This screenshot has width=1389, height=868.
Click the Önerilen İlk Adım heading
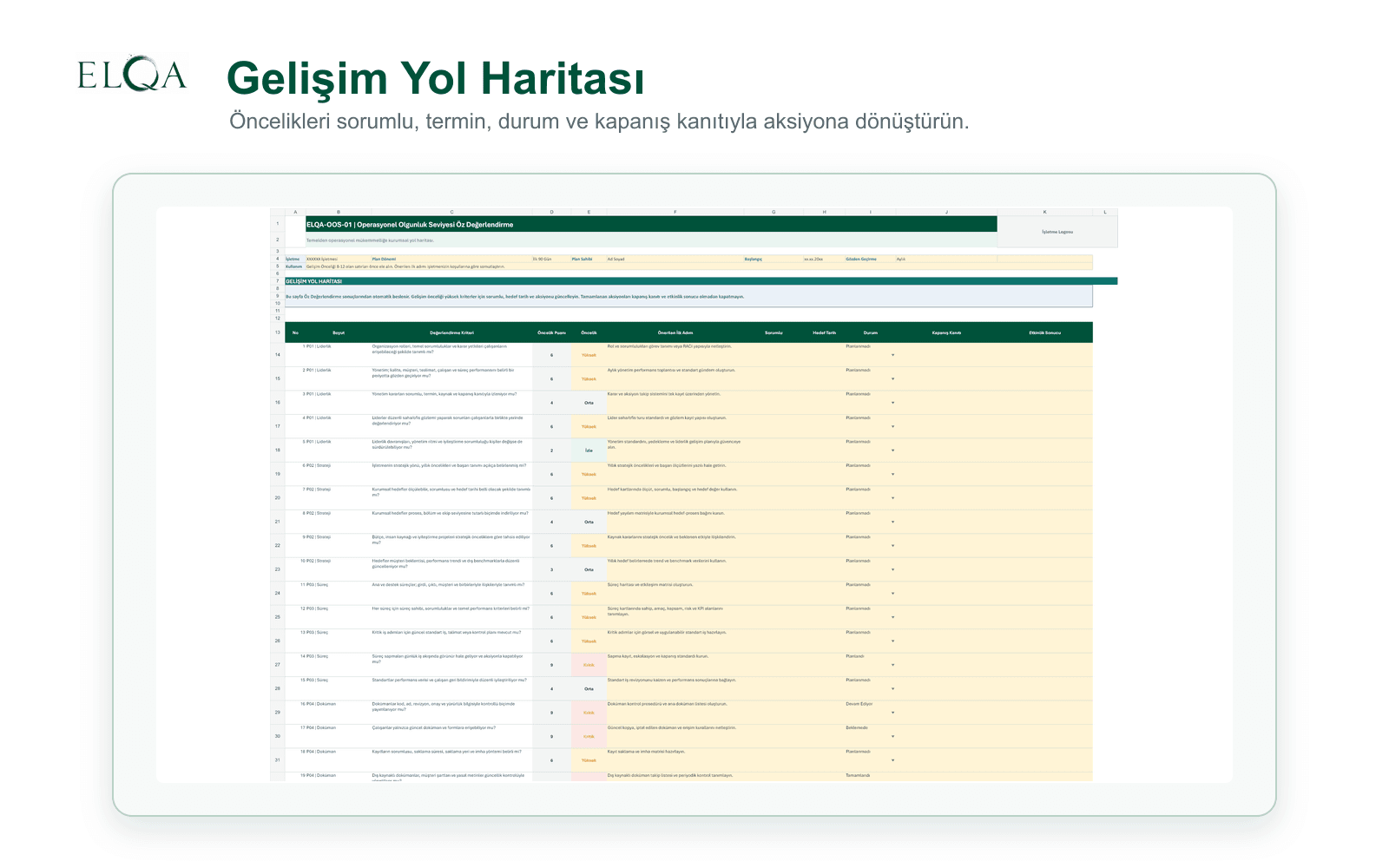pyautogui.click(x=675, y=332)
